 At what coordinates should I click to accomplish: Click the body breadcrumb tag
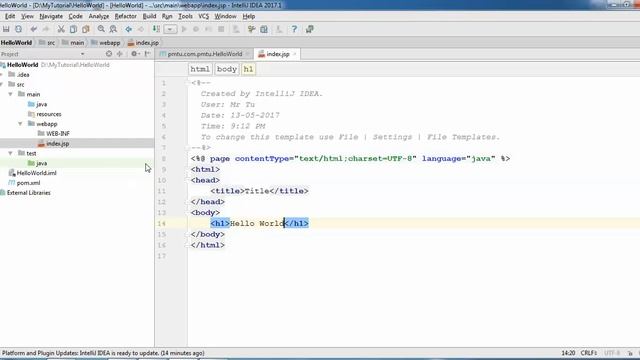[227, 69]
